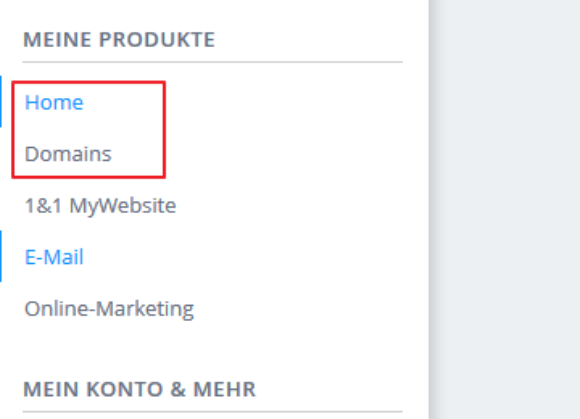Go to the Domains section
The image size is (580, 419).
click(x=68, y=154)
